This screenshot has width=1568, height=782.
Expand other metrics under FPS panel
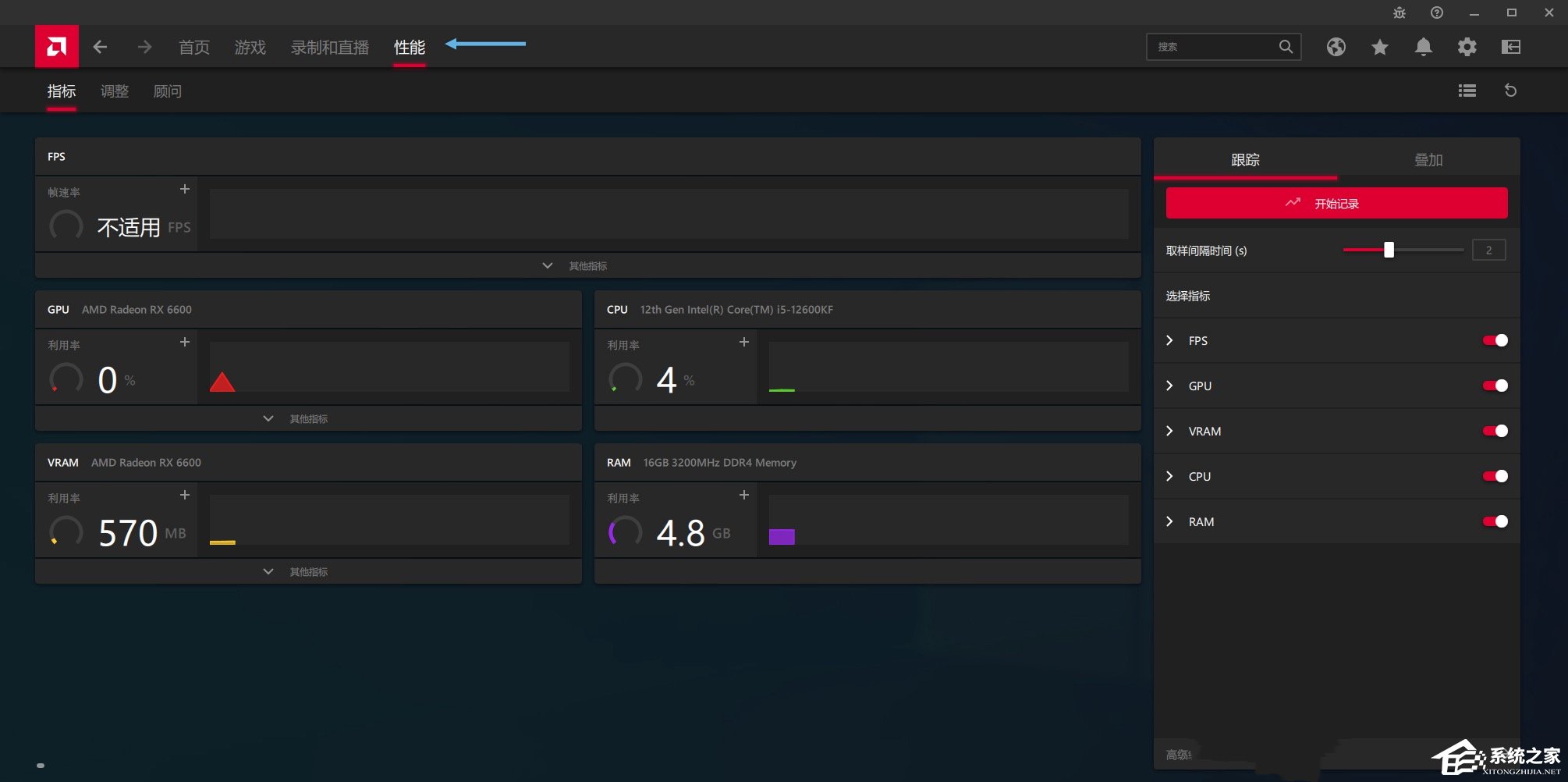pos(588,265)
